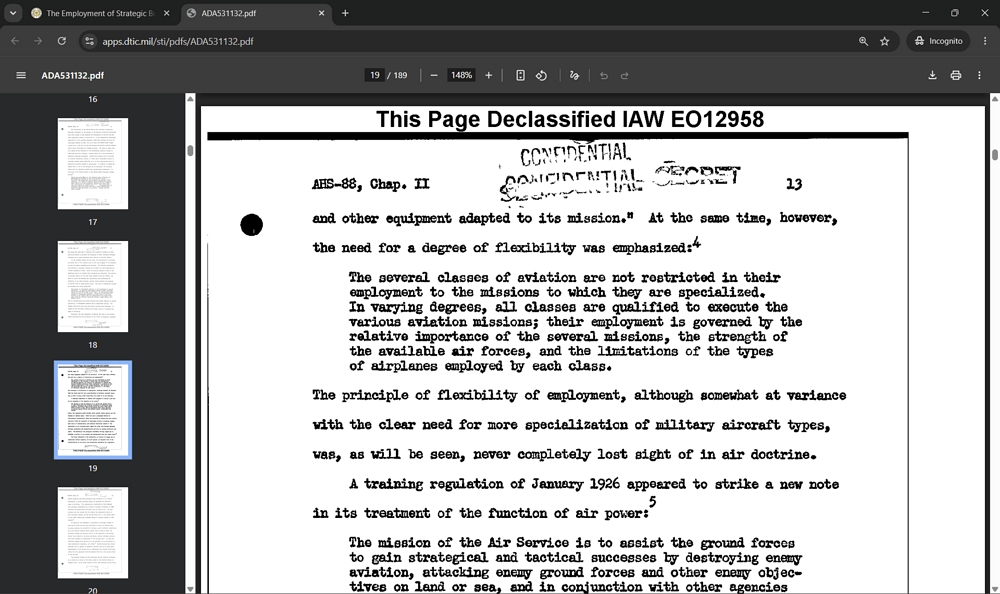Select the page 18 thumbnail

pos(93,286)
